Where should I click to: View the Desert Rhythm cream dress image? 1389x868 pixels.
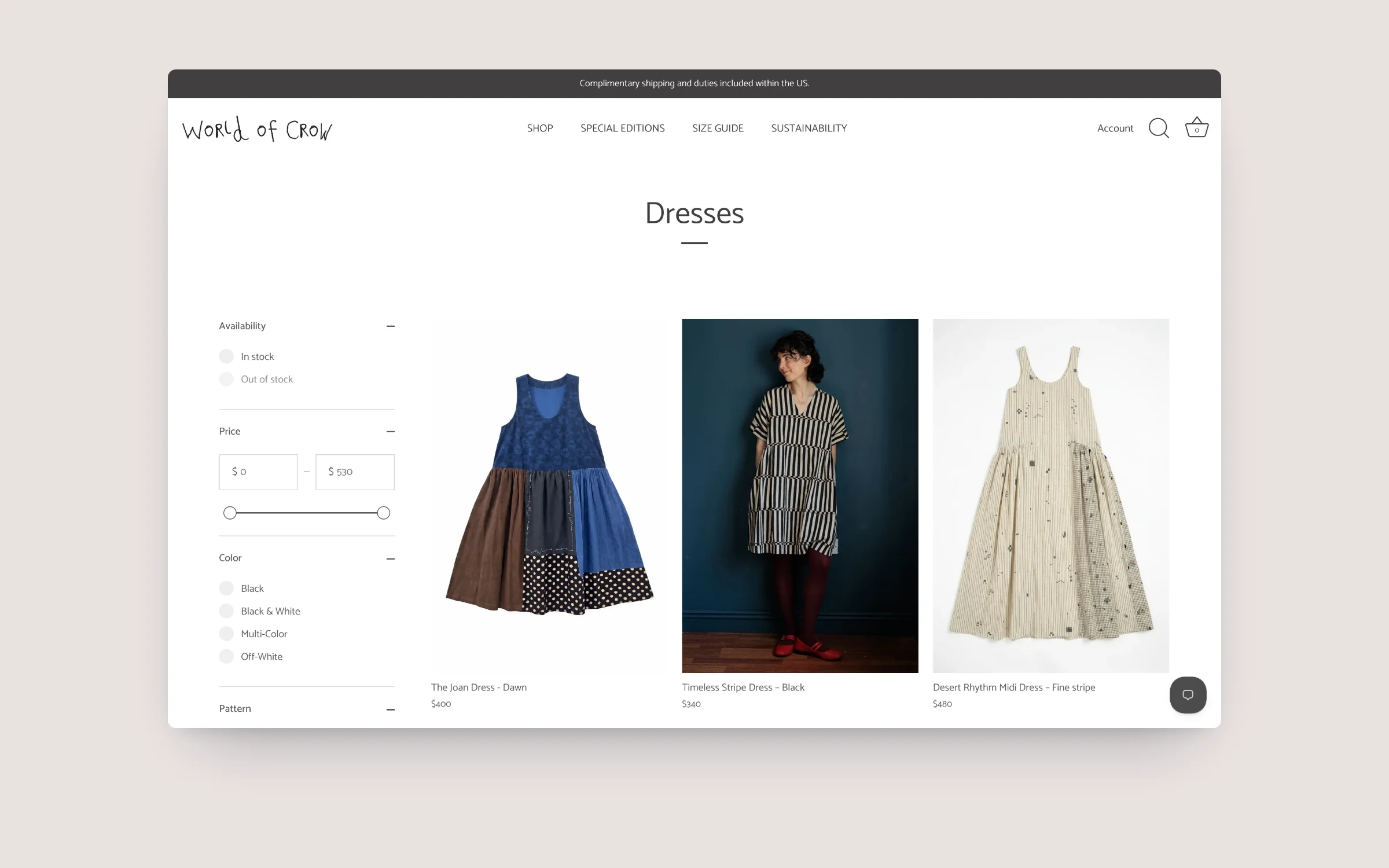click(1050, 495)
